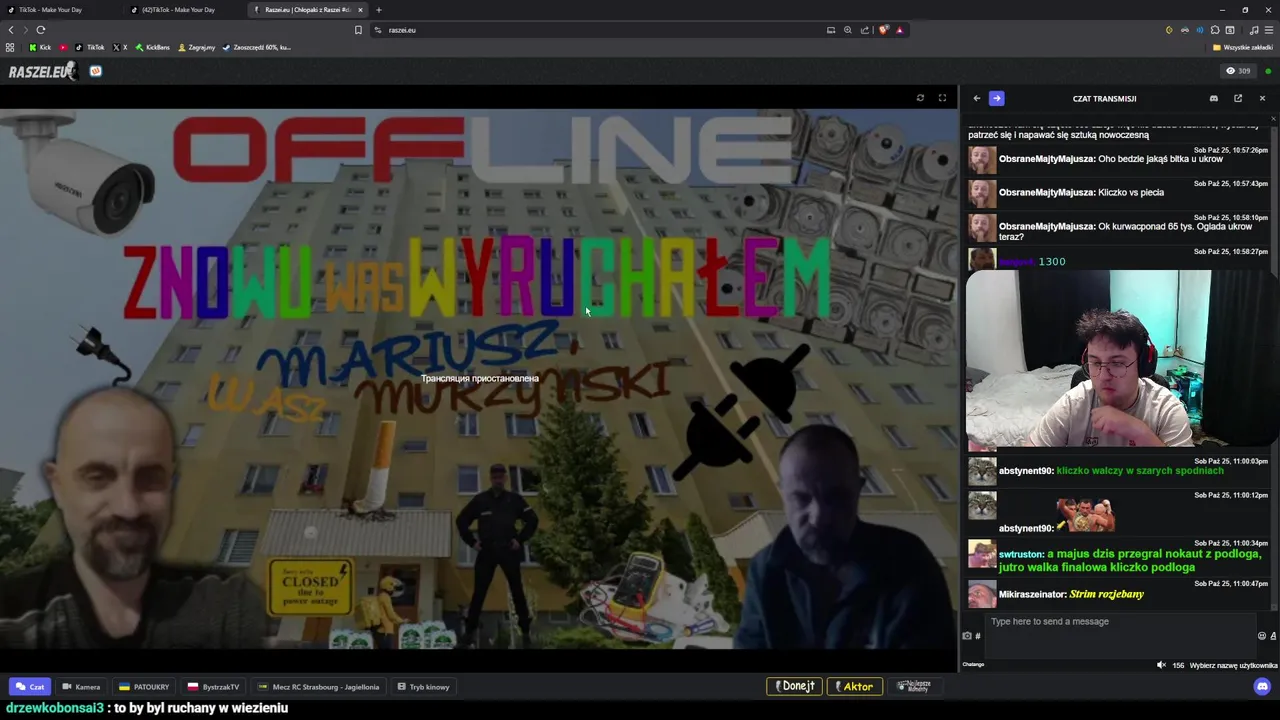
Task: Reload the video player stream
Action: point(920,98)
